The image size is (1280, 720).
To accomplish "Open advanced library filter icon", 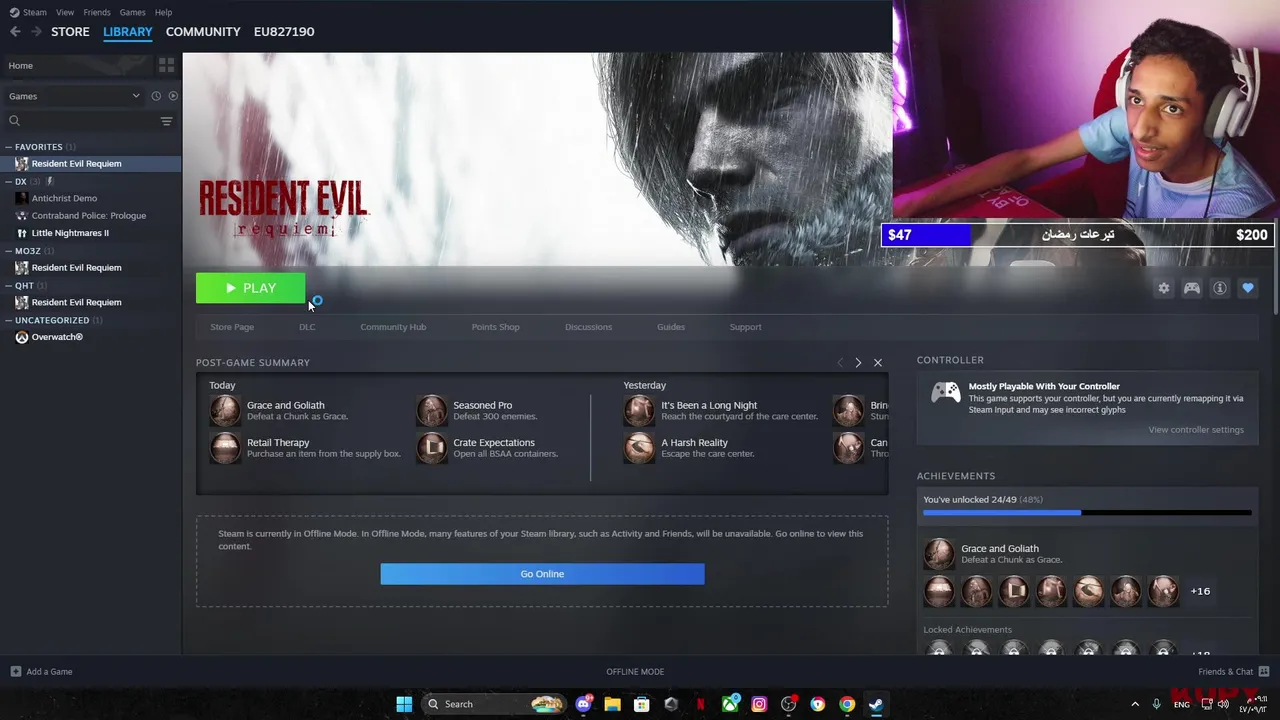I will (x=166, y=121).
